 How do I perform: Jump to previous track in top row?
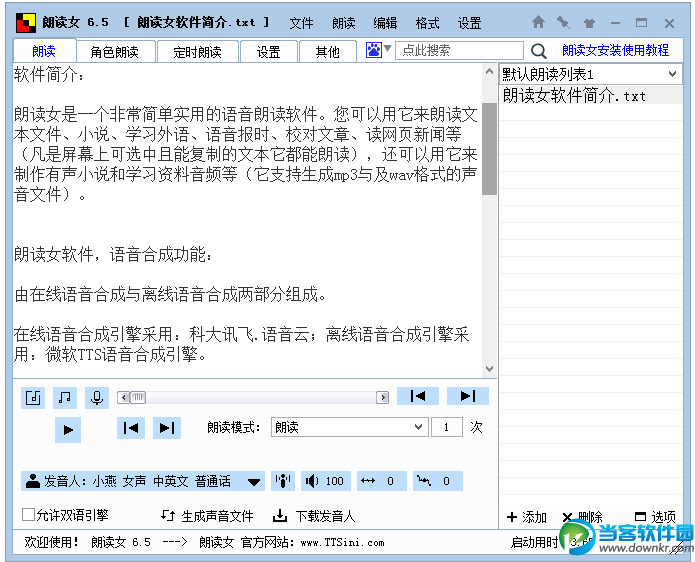click(x=418, y=396)
